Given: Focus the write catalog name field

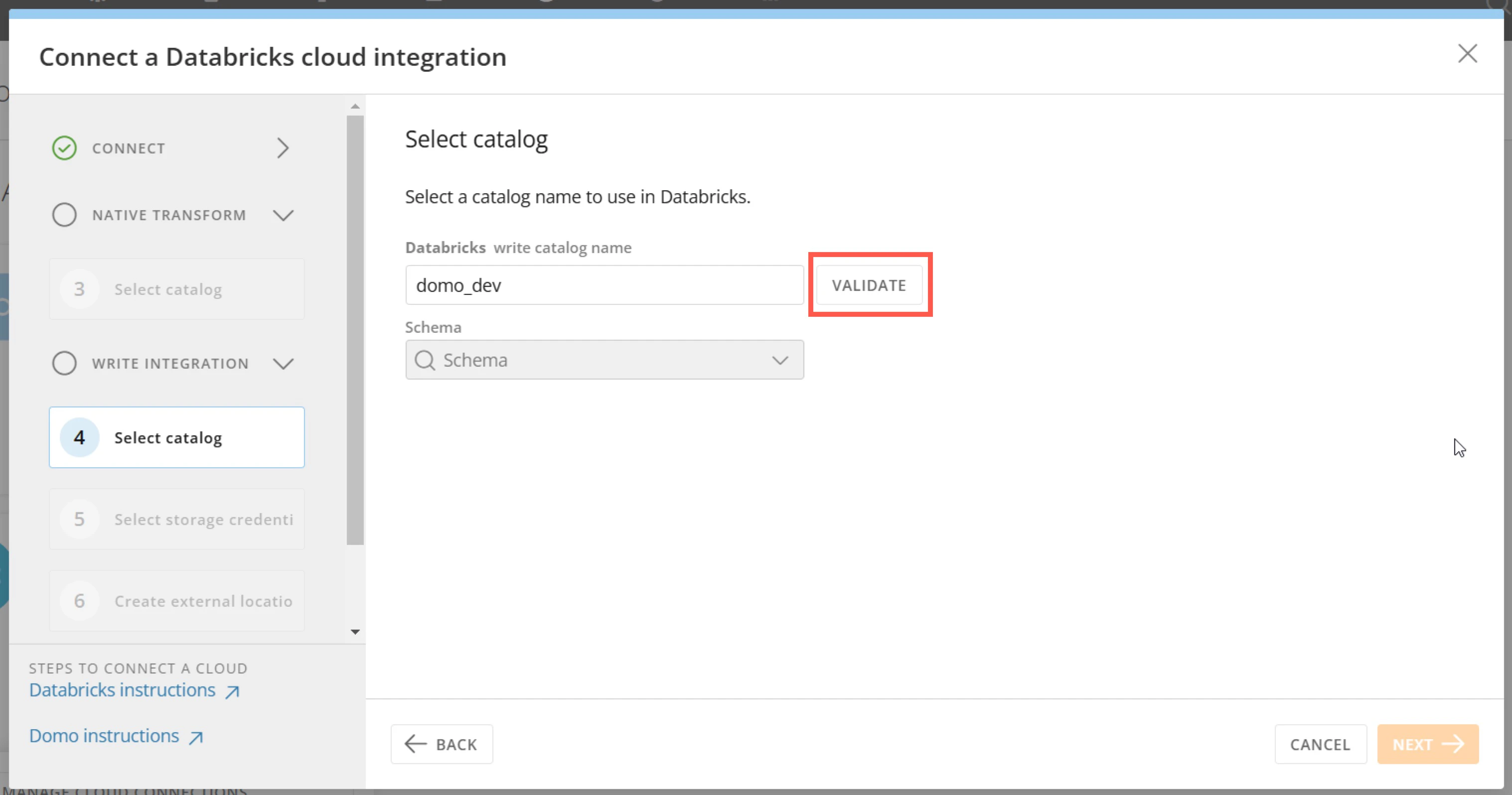Looking at the screenshot, I should 605,285.
